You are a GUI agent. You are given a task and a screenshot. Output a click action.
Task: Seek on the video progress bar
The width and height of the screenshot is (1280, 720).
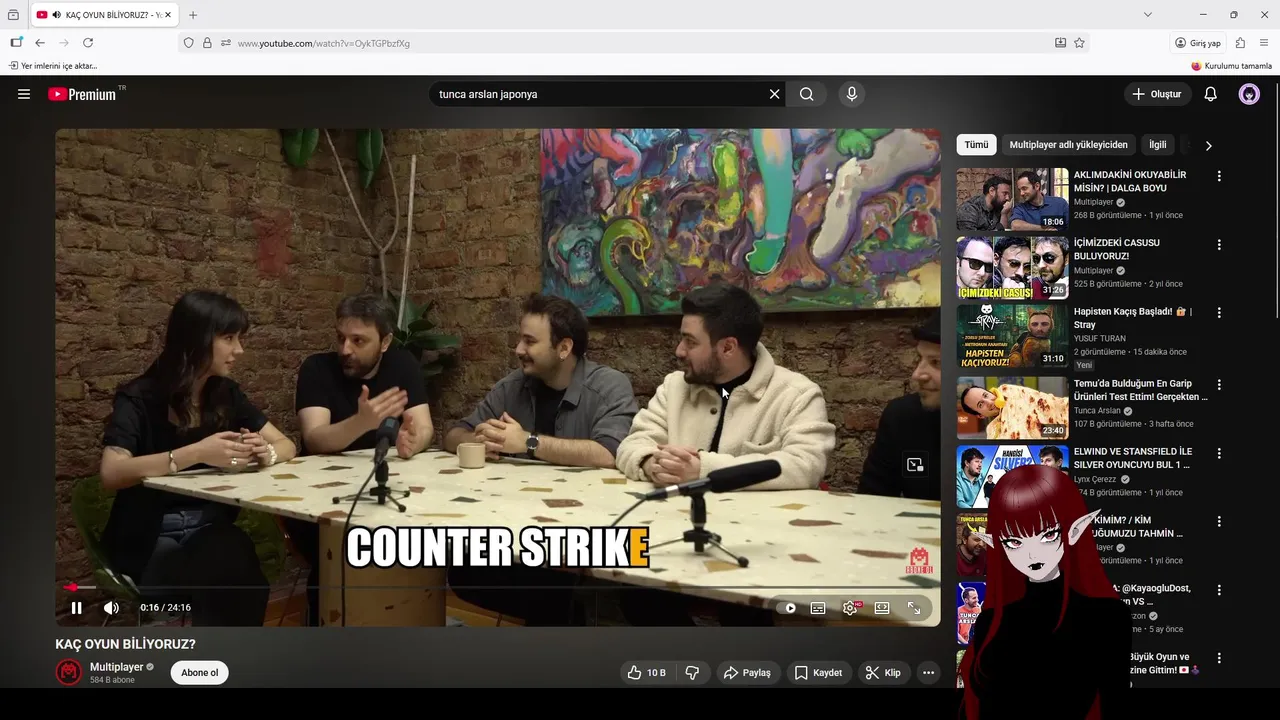497,587
